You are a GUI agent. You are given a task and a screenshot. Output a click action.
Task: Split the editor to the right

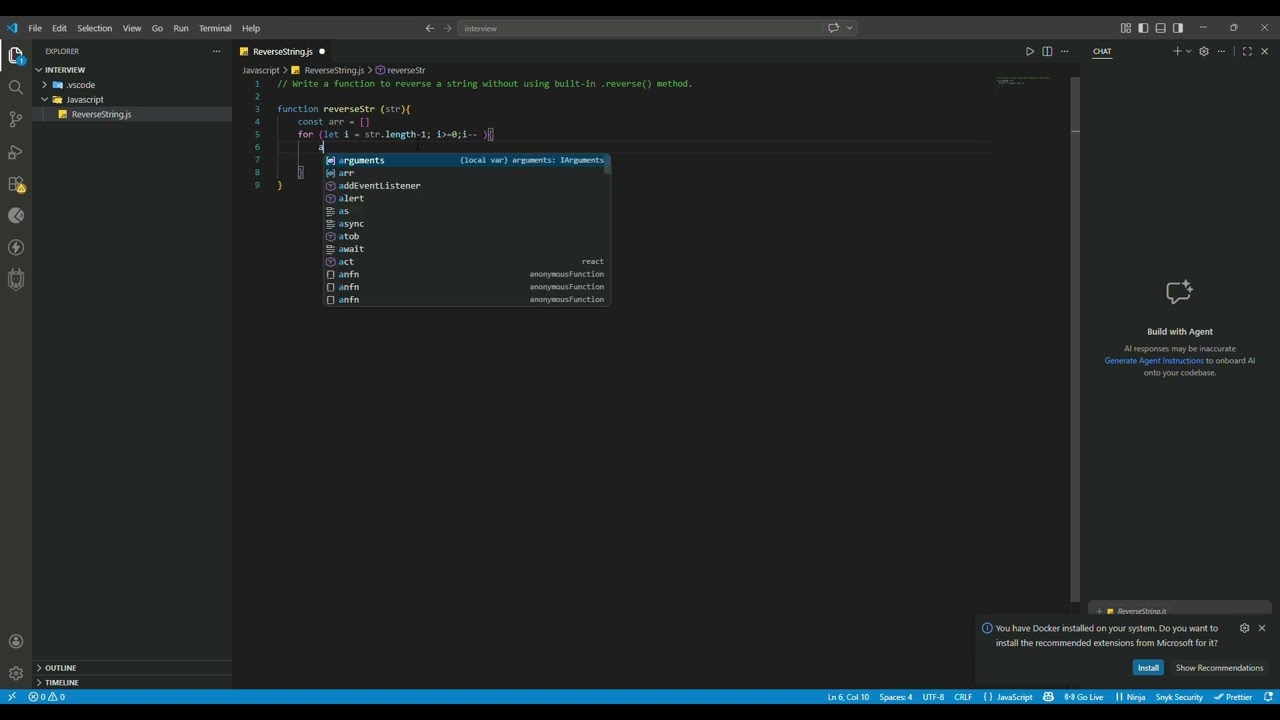tap(1047, 51)
